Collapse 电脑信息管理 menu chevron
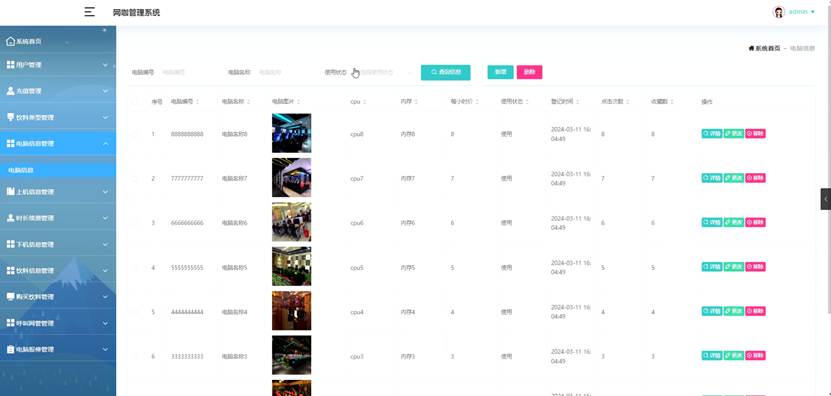Viewport: 831px width, 396px height. point(105,144)
